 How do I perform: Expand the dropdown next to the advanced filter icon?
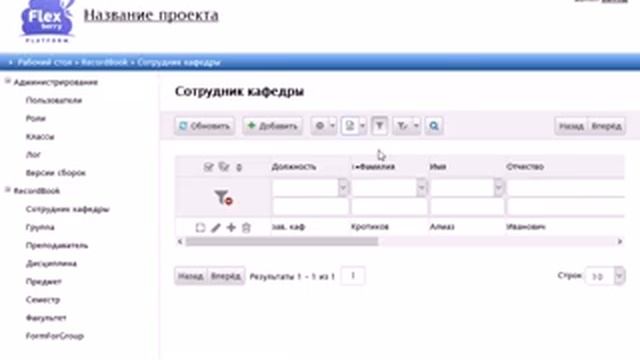(416, 126)
